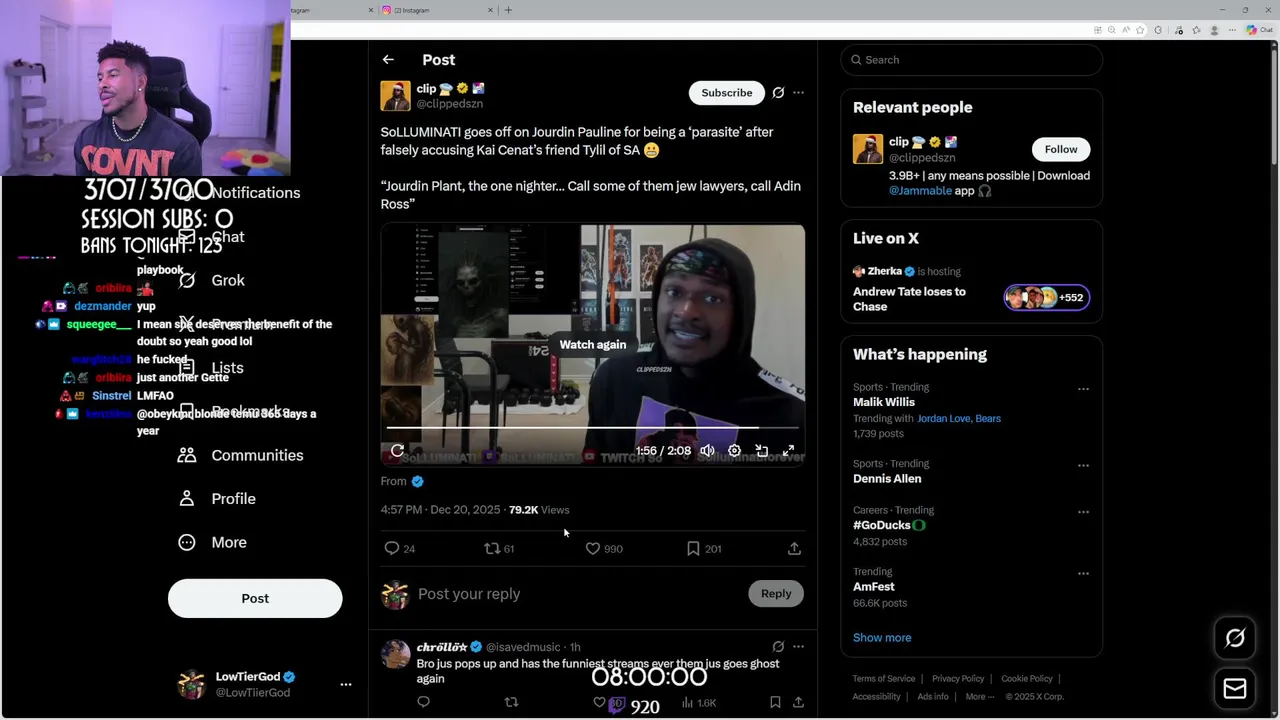Click Grok icon beside Subscribe button
Image resolution: width=1280 pixels, height=720 pixels.
[778, 93]
